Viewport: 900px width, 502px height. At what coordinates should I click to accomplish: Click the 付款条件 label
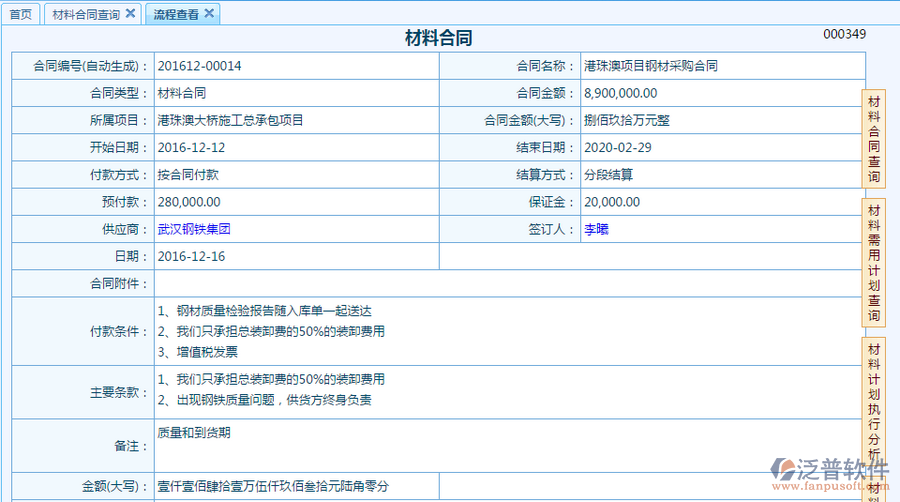[x=118, y=332]
